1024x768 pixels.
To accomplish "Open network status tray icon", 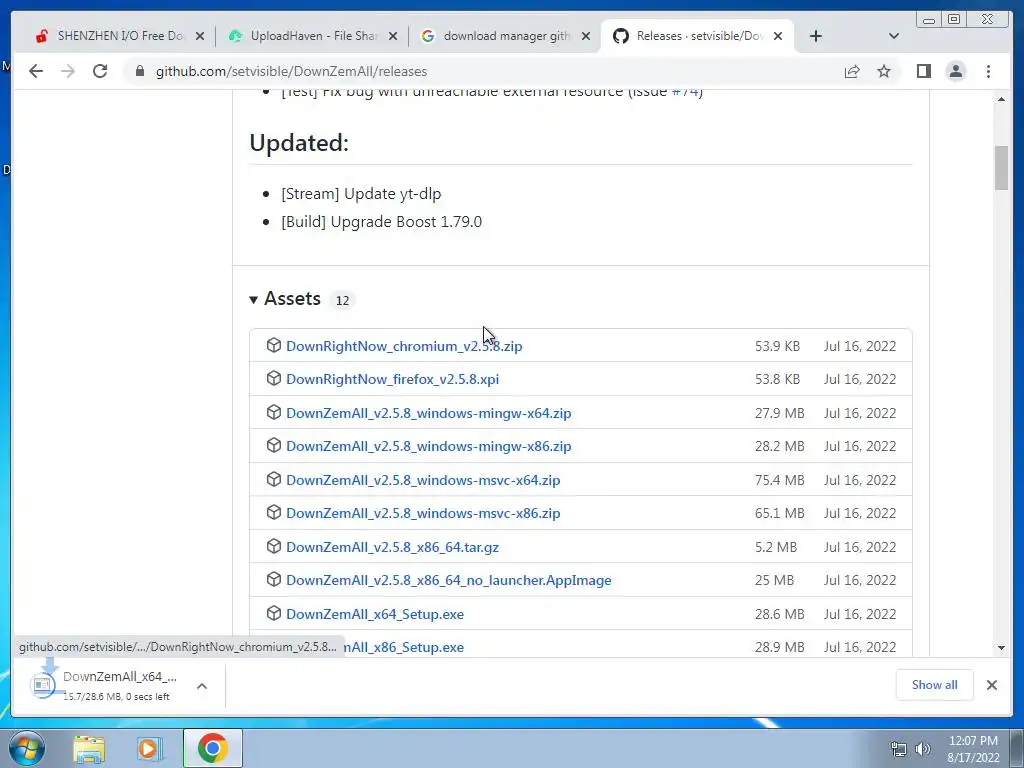I will [x=899, y=749].
